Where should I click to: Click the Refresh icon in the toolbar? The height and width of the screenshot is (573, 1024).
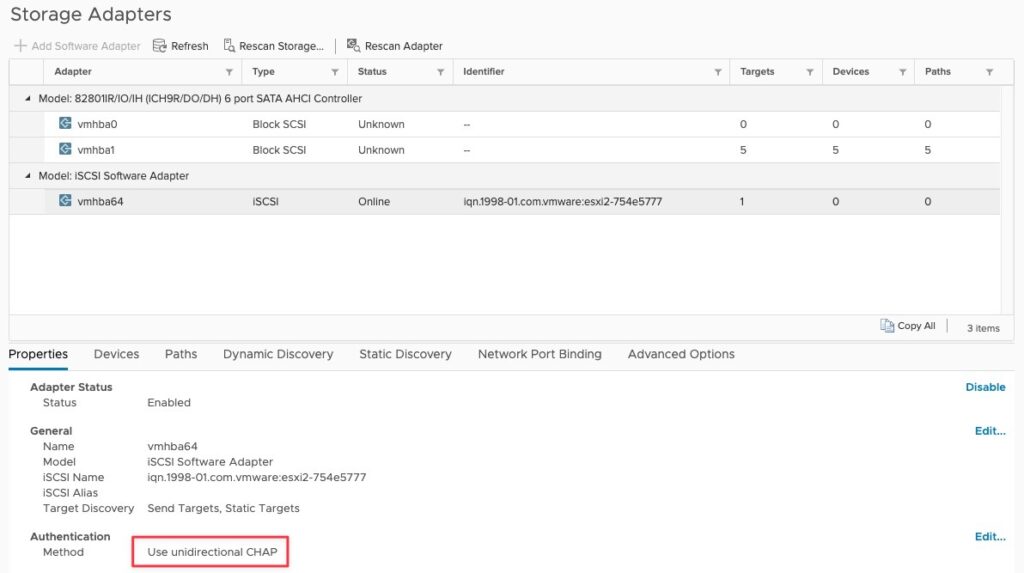159,46
